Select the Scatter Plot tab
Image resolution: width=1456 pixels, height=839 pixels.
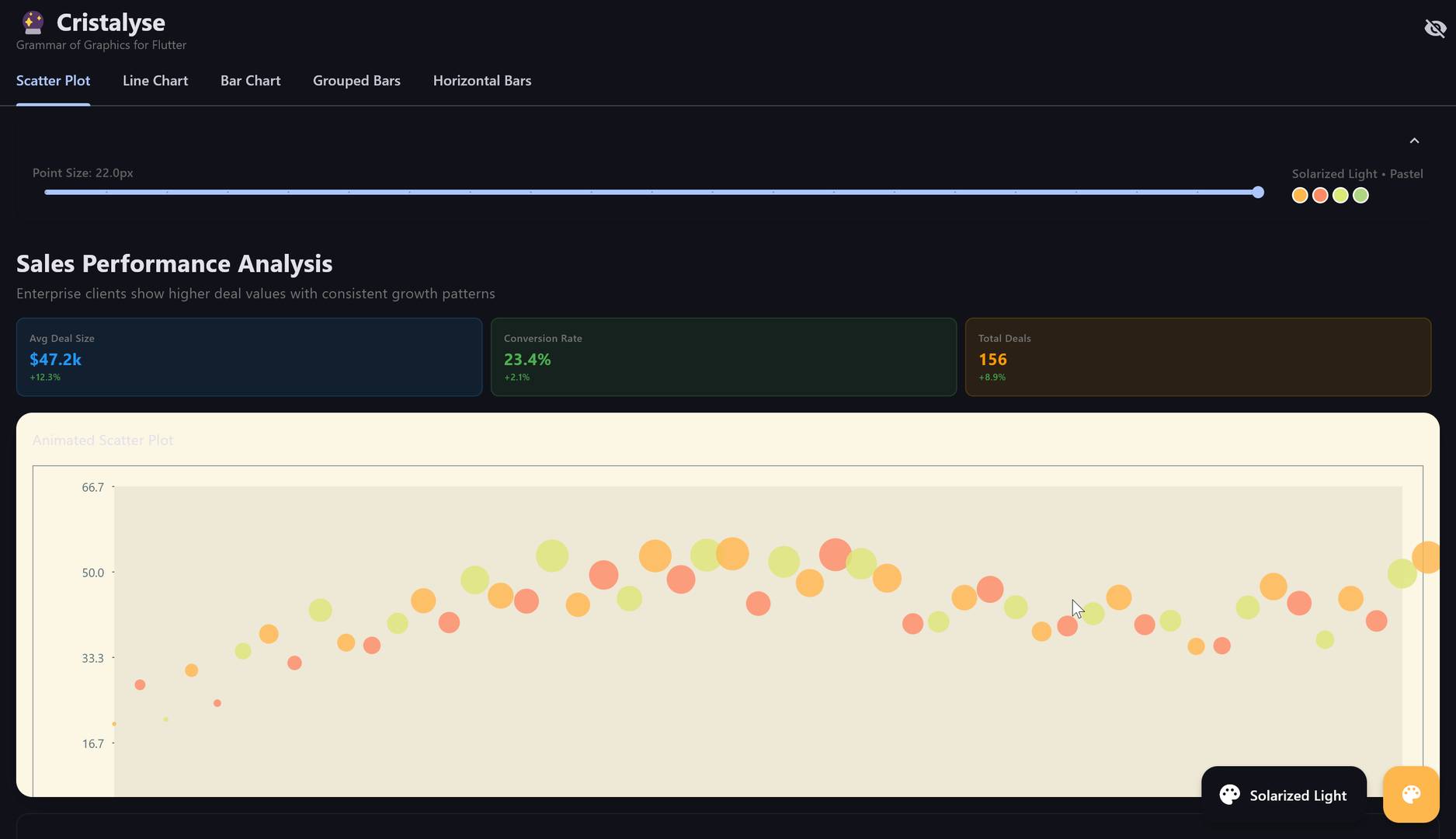click(x=53, y=81)
